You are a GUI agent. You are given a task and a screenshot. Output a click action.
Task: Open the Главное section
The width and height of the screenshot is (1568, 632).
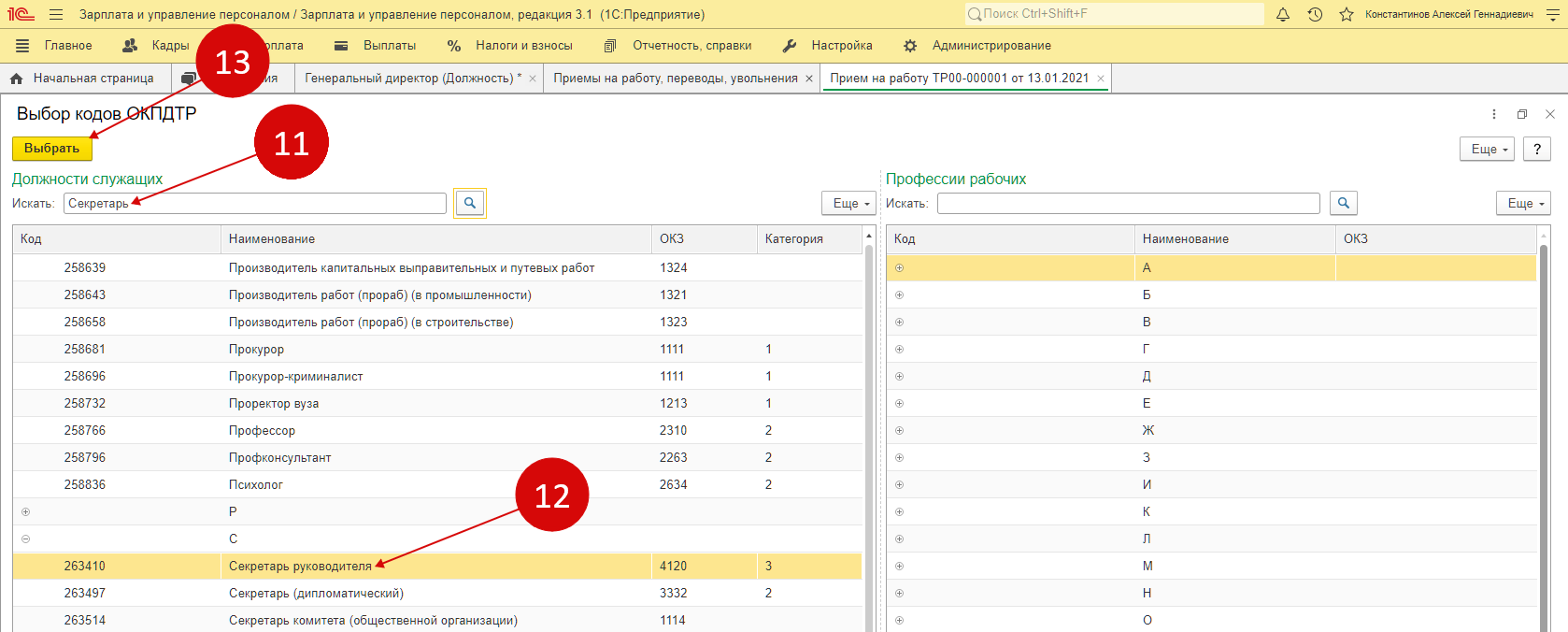click(68, 45)
